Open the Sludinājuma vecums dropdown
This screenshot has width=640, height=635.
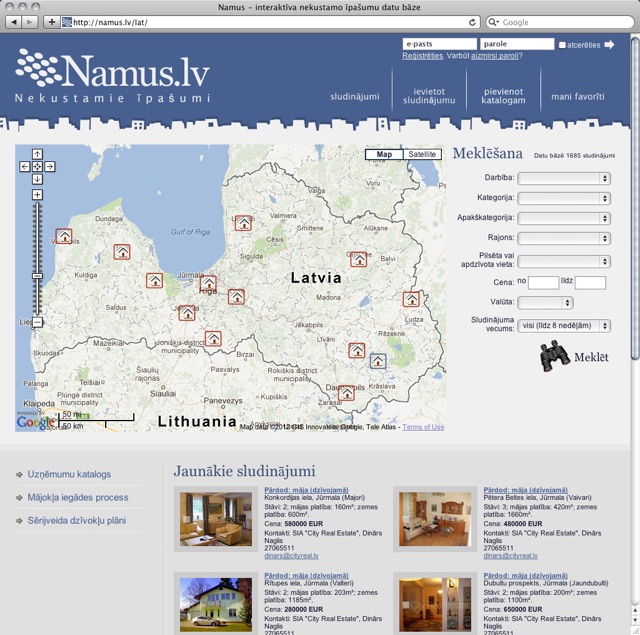(x=564, y=326)
